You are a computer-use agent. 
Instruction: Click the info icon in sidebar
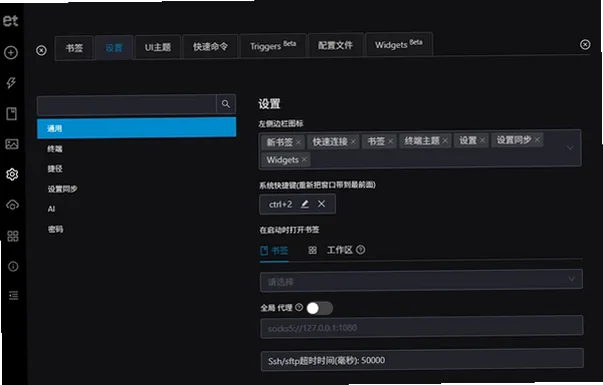point(13,266)
